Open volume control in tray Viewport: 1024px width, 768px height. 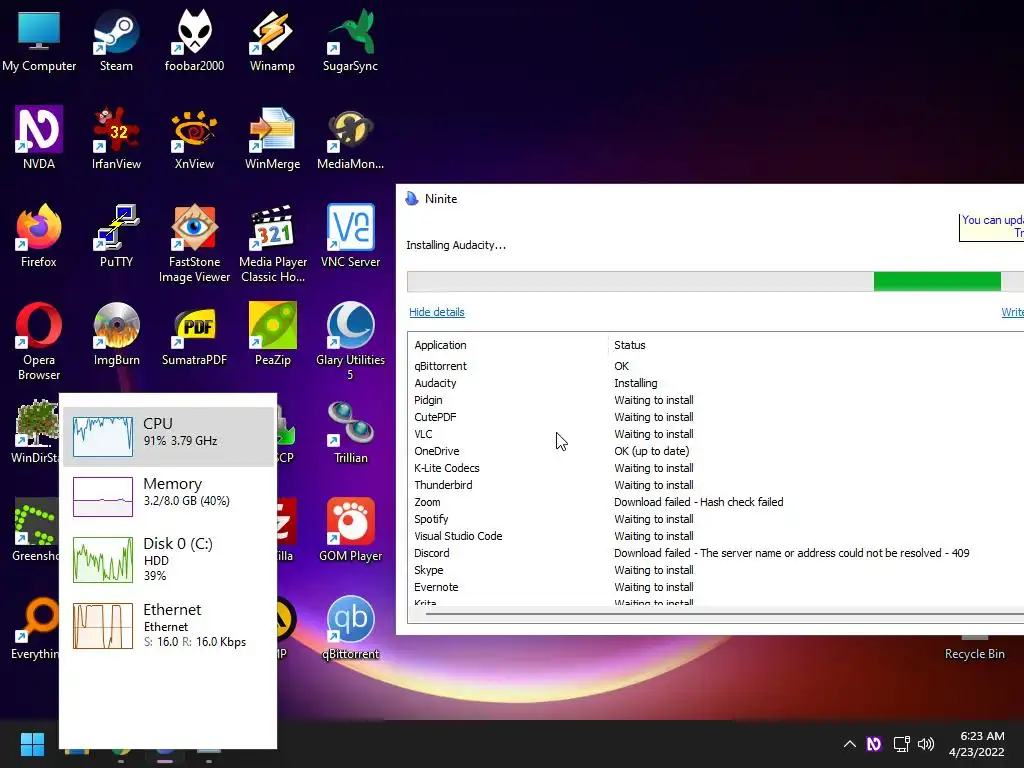point(926,744)
